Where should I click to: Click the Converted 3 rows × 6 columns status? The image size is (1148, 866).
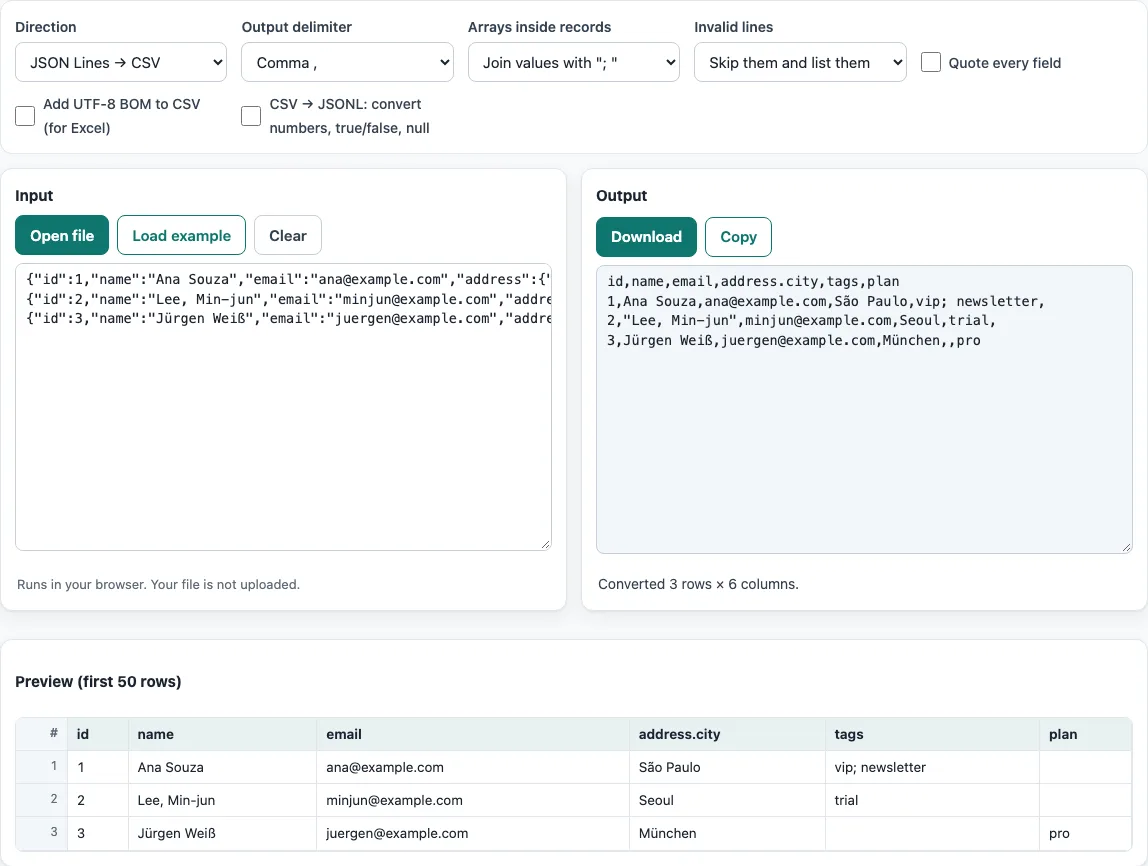click(698, 584)
